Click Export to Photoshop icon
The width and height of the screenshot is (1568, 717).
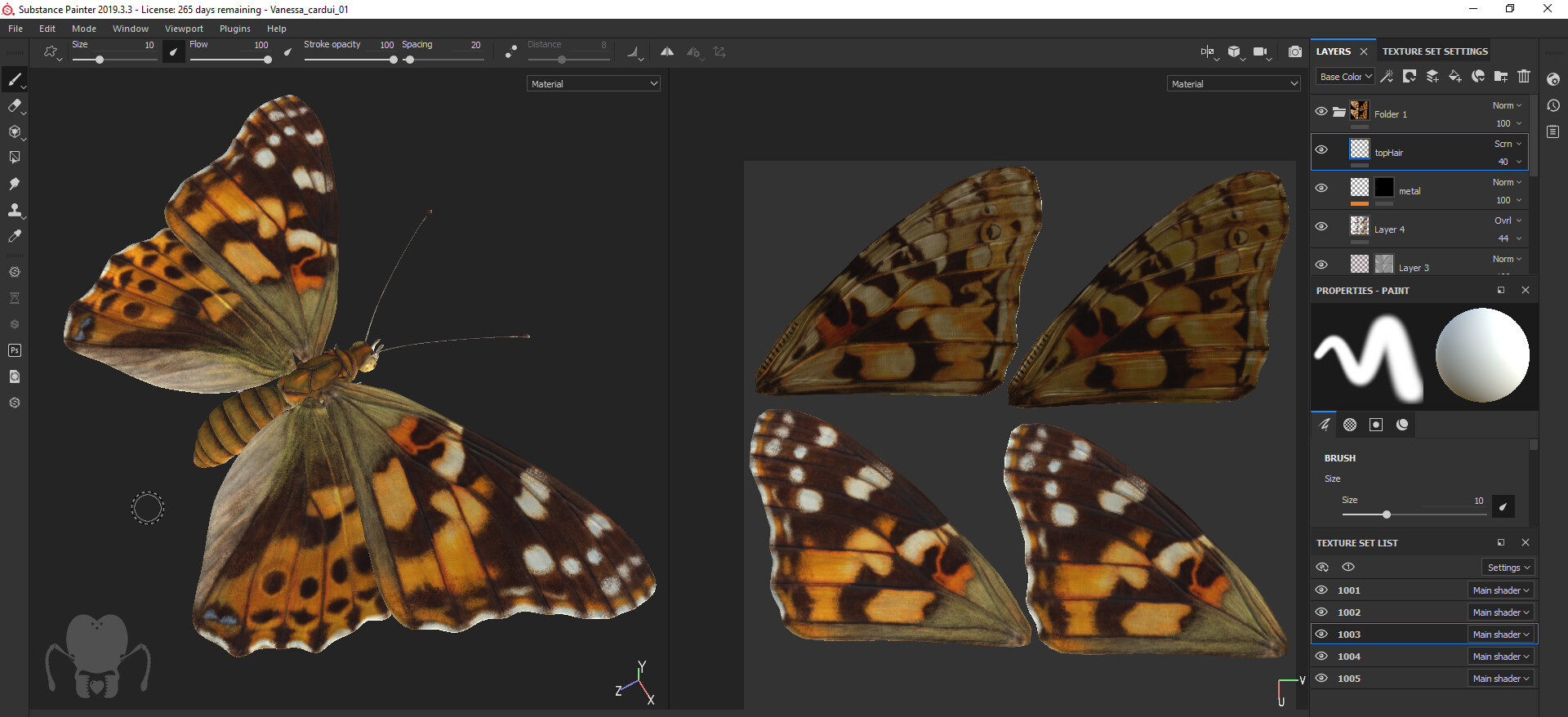pyautogui.click(x=15, y=350)
